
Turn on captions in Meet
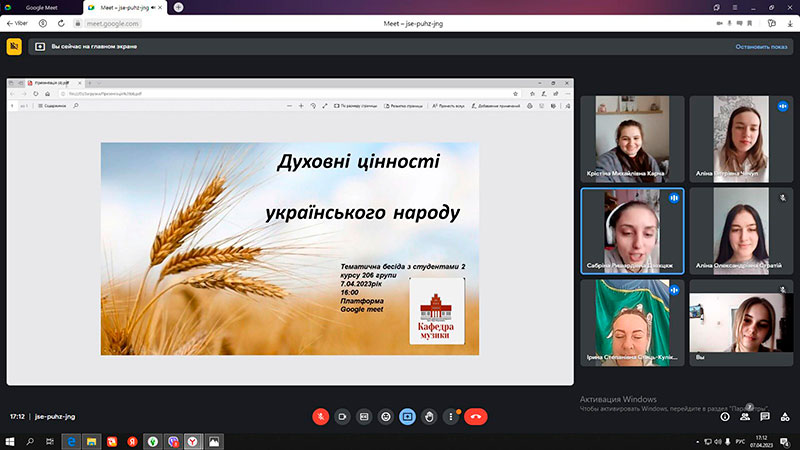pos(364,417)
